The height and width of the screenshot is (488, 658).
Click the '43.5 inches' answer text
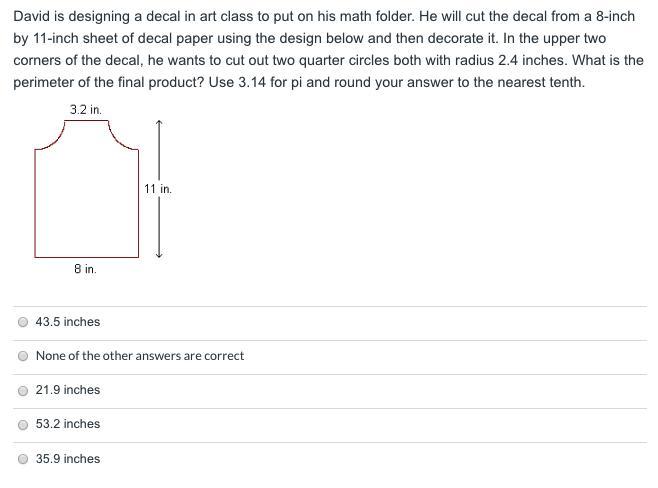click(67, 322)
